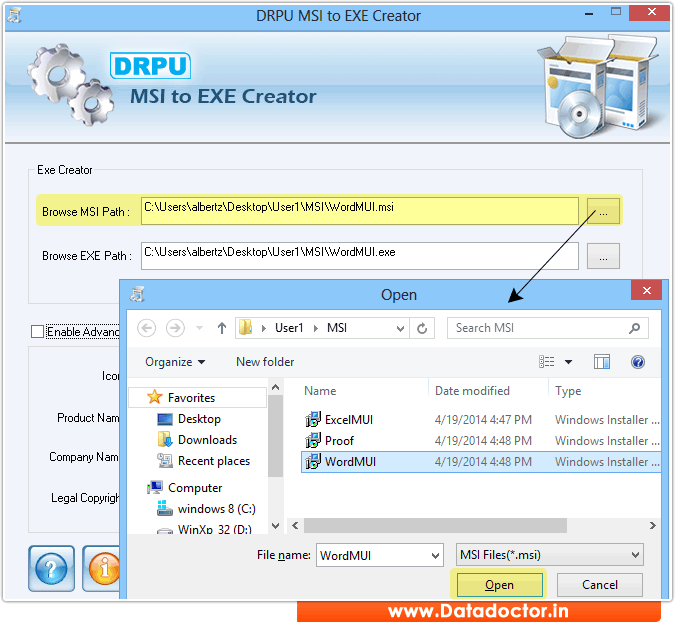Screen dimensions: 675x622
Task: Click the Recent places icon
Action: tap(165, 461)
